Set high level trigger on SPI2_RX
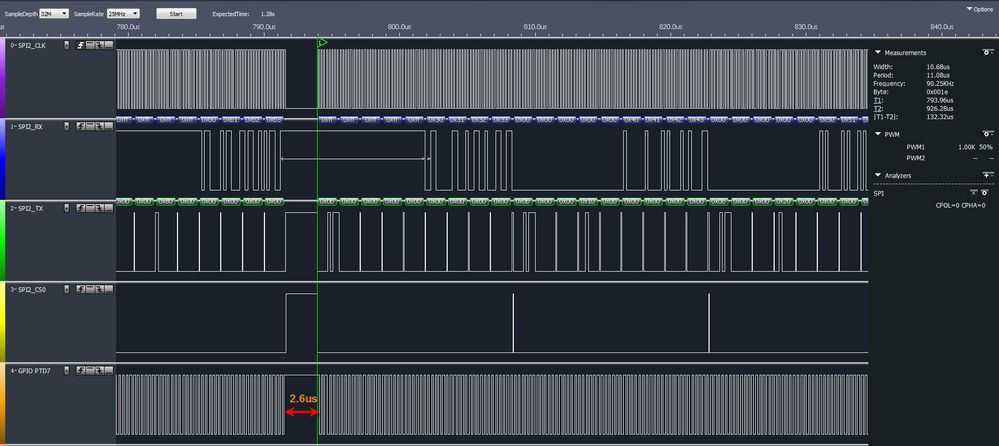The image size is (999, 446). [90, 127]
